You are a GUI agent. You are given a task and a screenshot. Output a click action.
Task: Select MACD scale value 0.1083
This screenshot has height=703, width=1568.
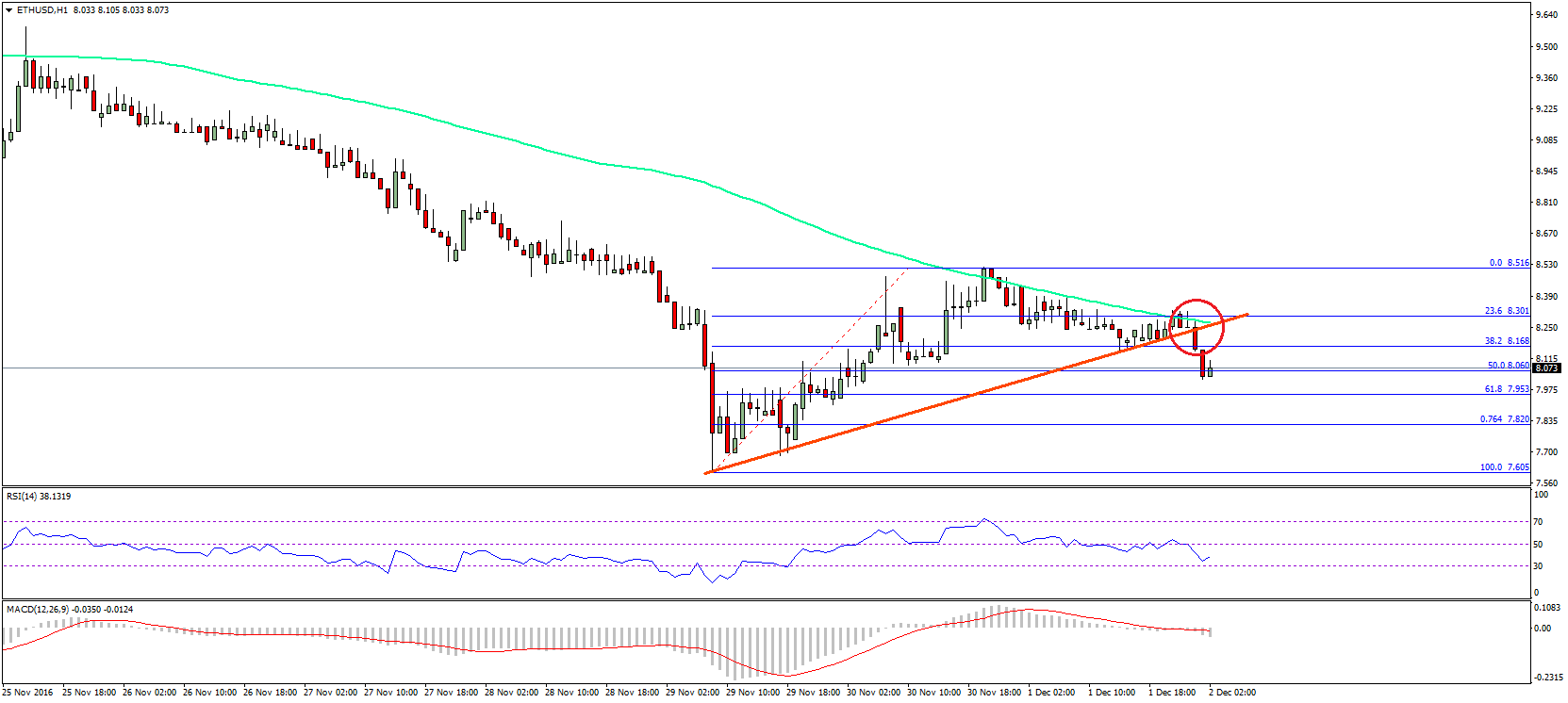(x=1548, y=607)
